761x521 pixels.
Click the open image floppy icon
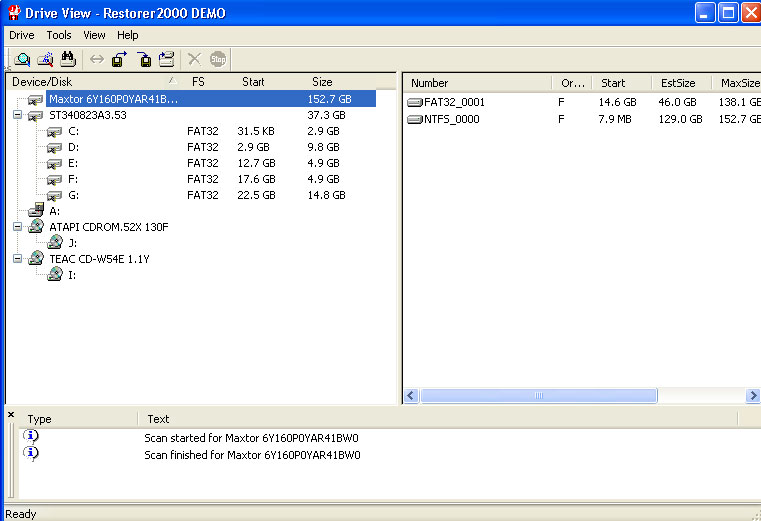point(144,59)
